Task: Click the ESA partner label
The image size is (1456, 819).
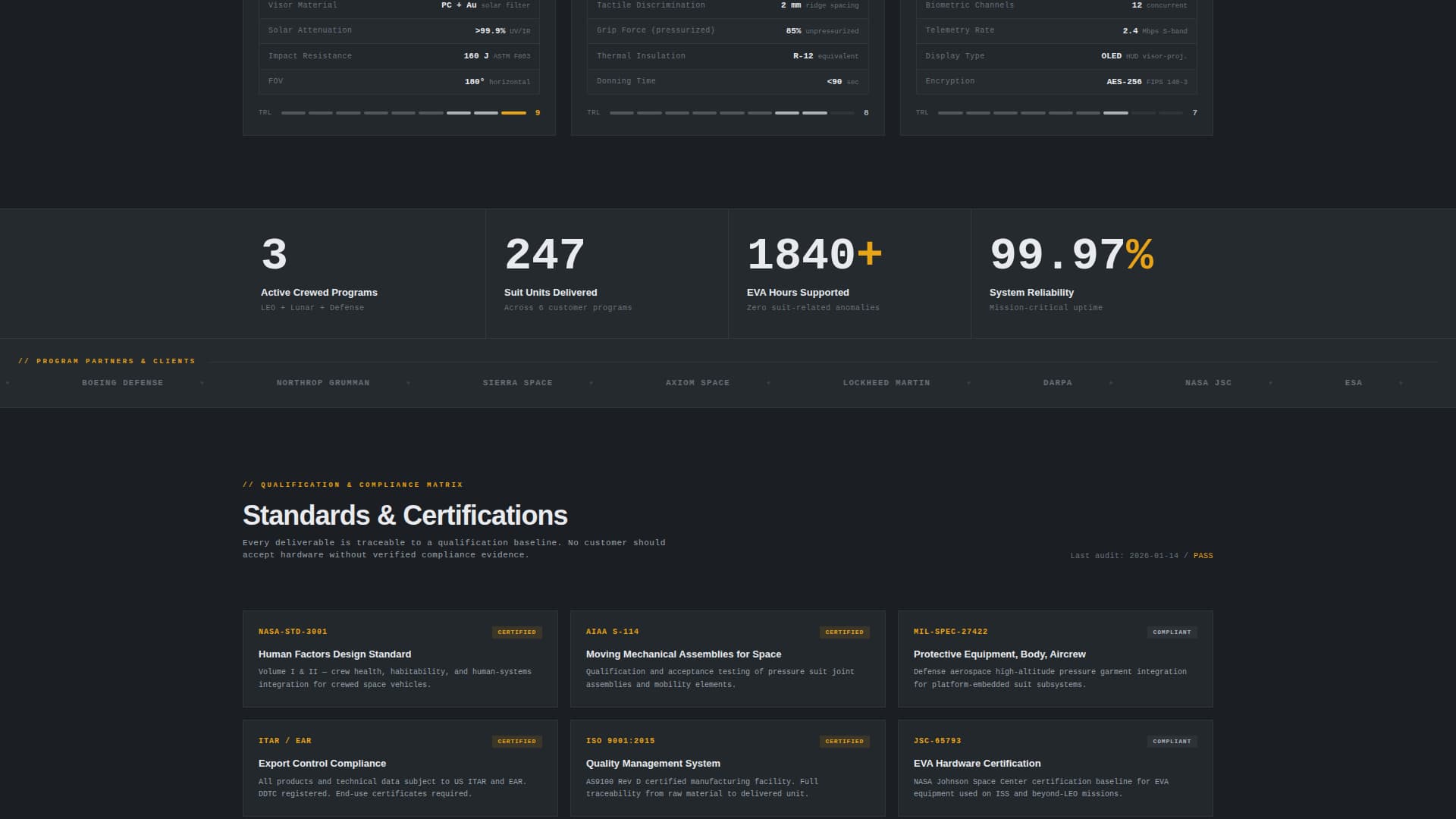Action: point(1353,383)
